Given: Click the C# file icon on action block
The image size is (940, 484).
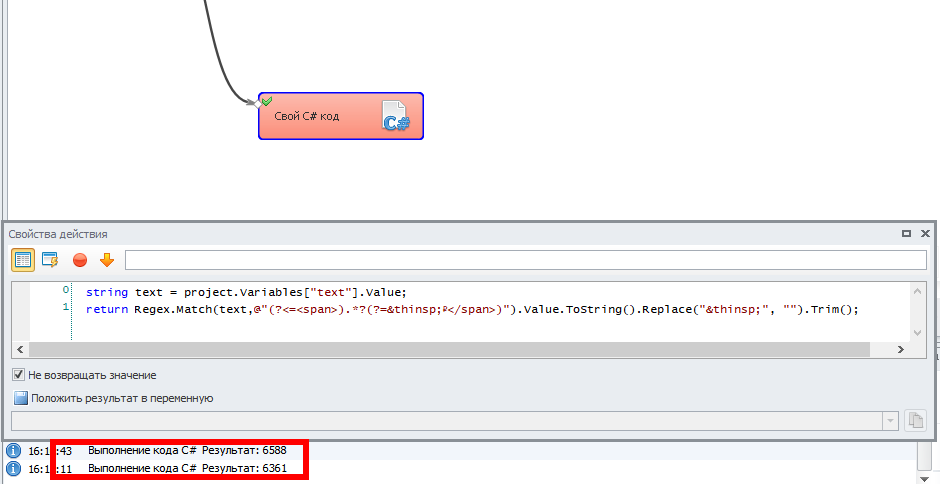Looking at the screenshot, I should (395, 116).
